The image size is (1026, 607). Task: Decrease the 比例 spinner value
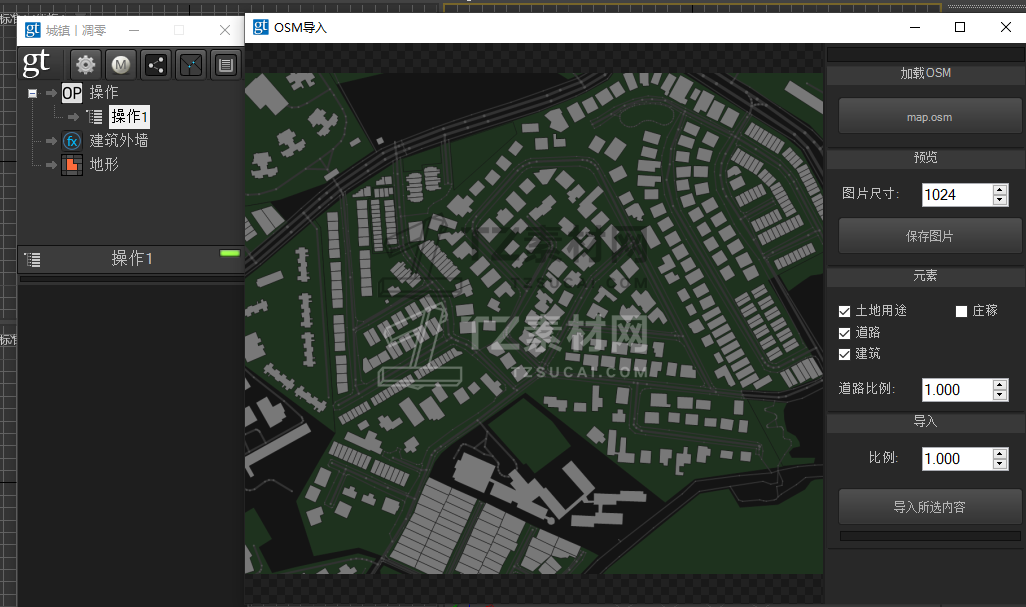click(x=1000, y=464)
